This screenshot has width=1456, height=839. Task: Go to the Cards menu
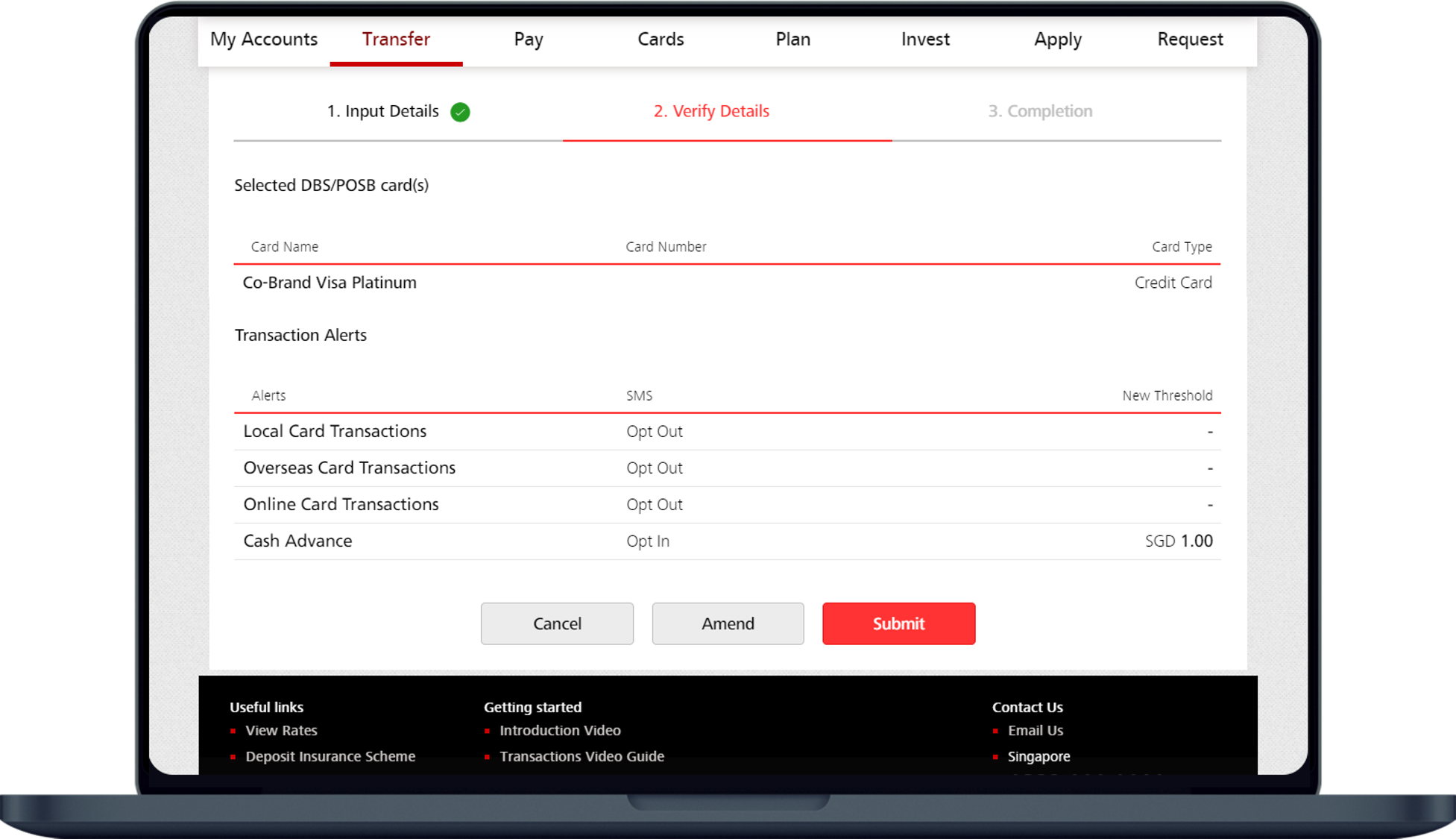tap(661, 40)
